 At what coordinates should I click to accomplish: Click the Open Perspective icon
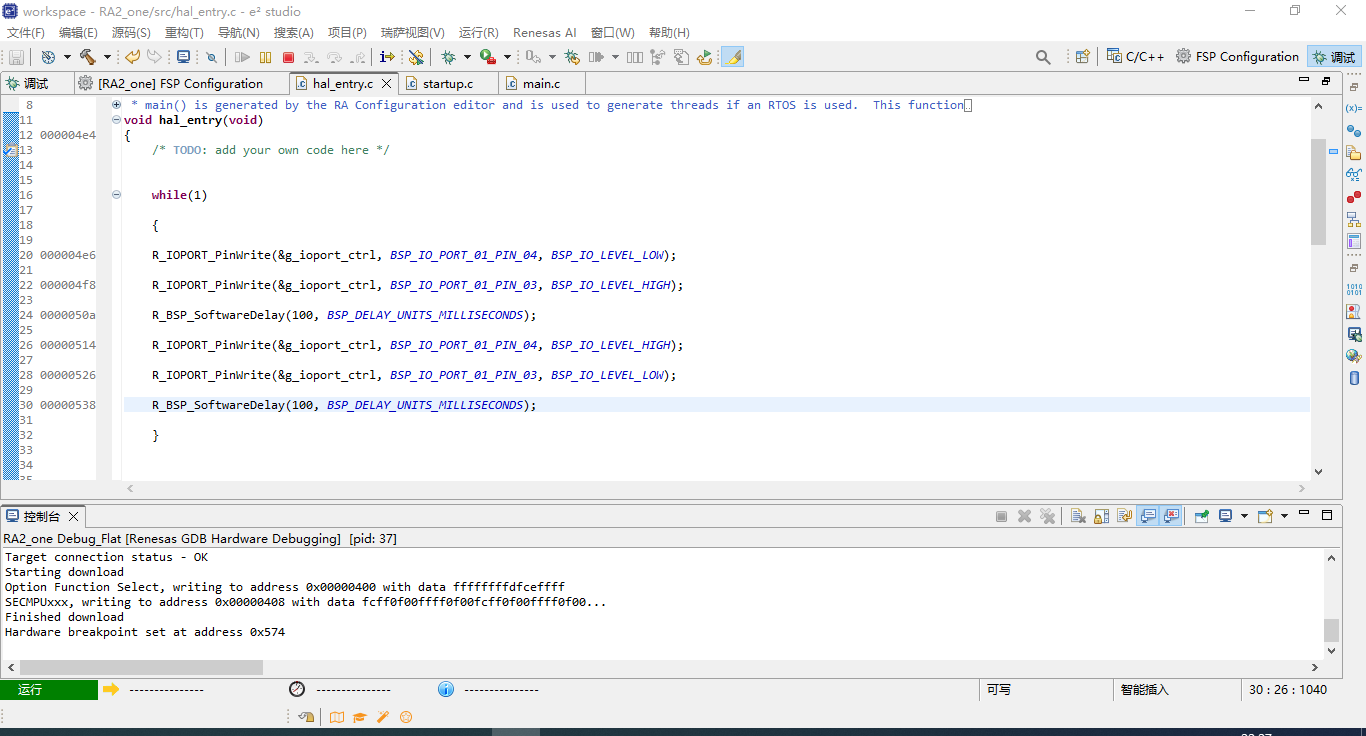coord(1082,57)
